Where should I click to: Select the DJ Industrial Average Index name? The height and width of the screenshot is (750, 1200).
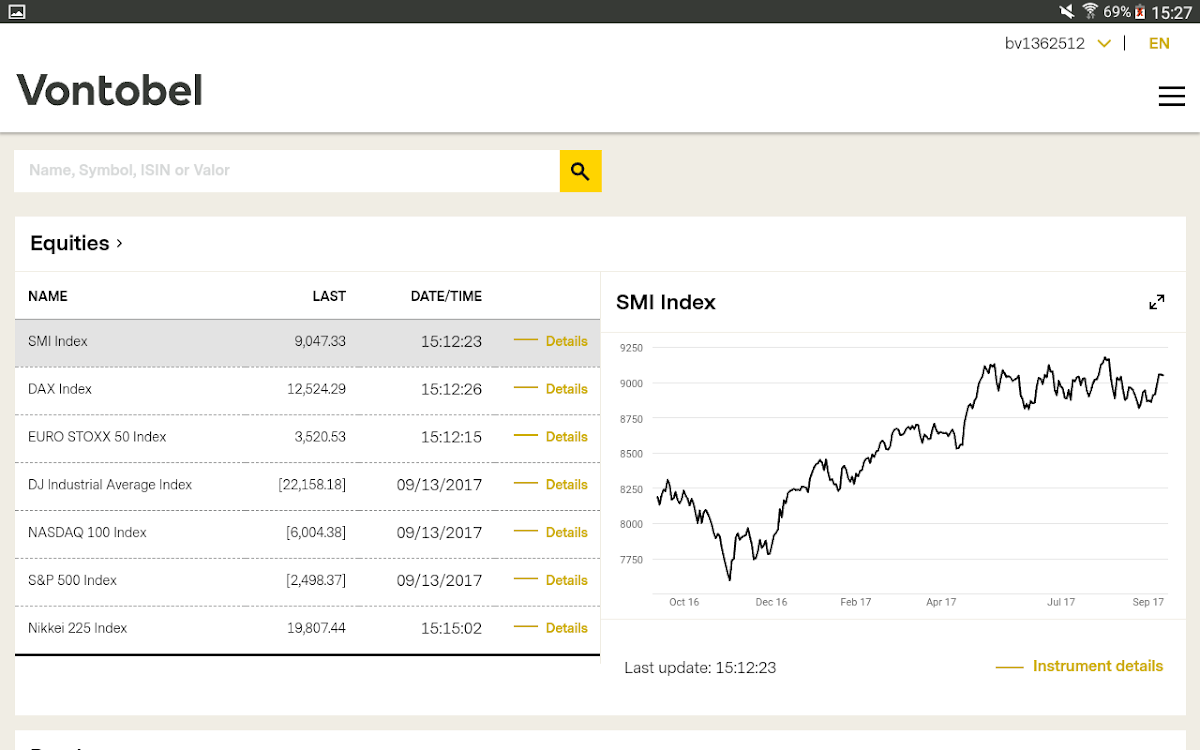[x=110, y=484]
